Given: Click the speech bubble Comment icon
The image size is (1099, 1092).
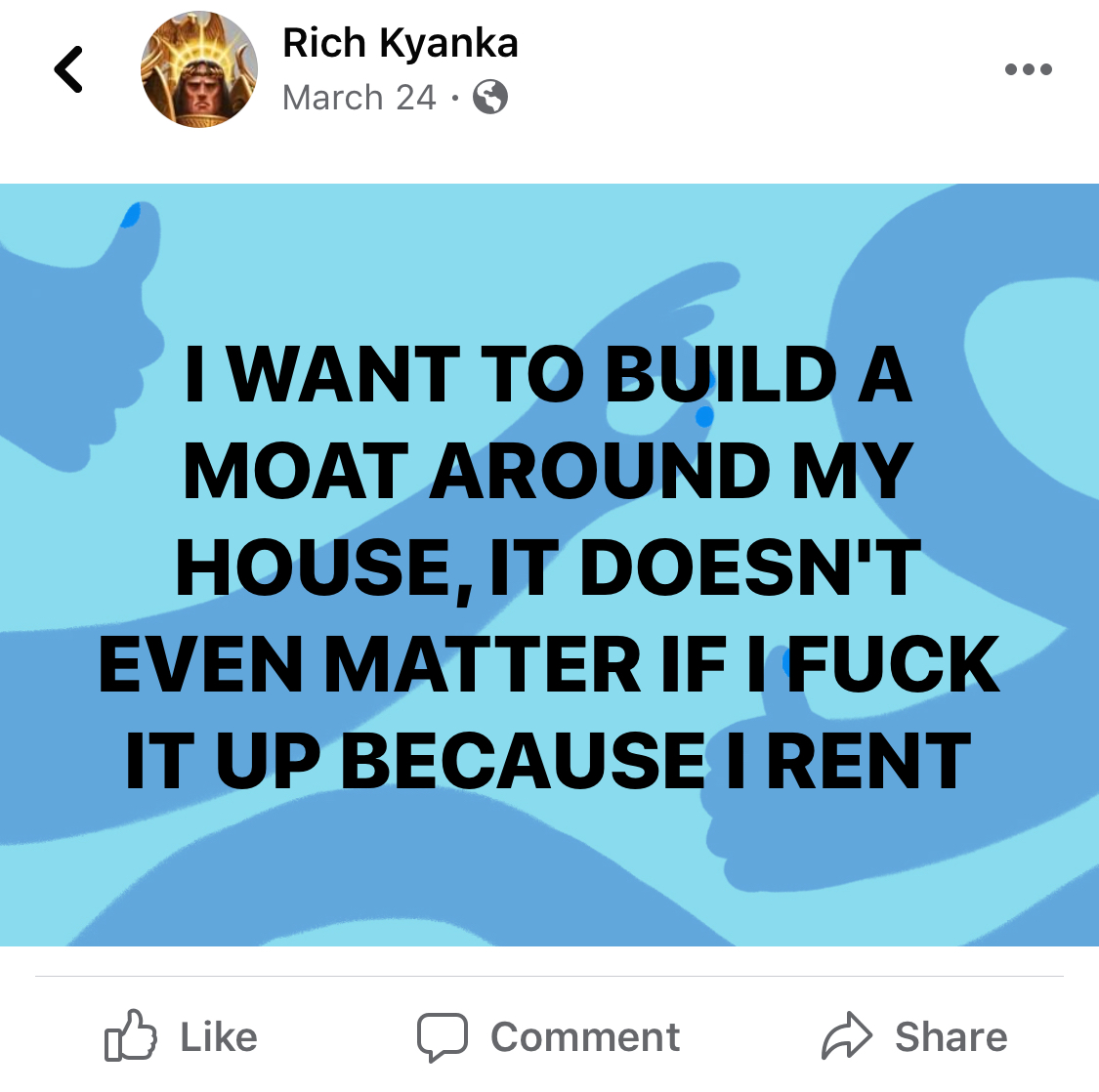Looking at the screenshot, I should 443,1036.
